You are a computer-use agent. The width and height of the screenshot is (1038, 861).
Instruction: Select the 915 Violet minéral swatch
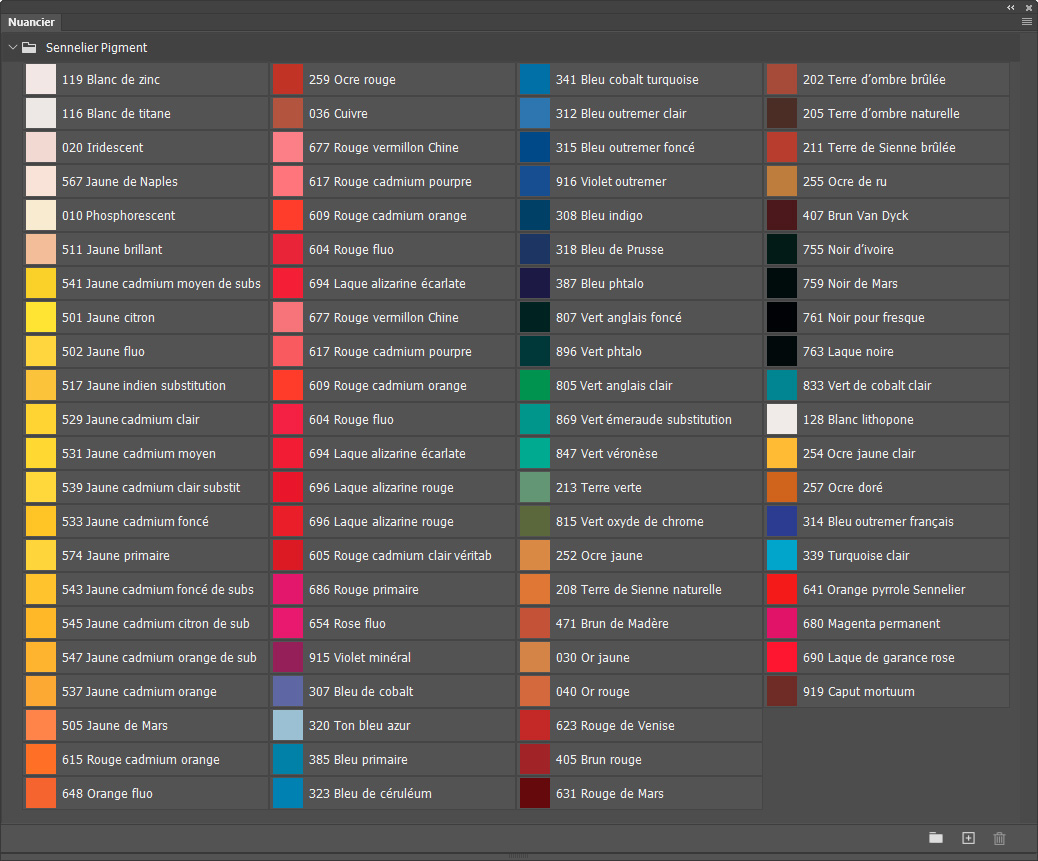[393, 658]
